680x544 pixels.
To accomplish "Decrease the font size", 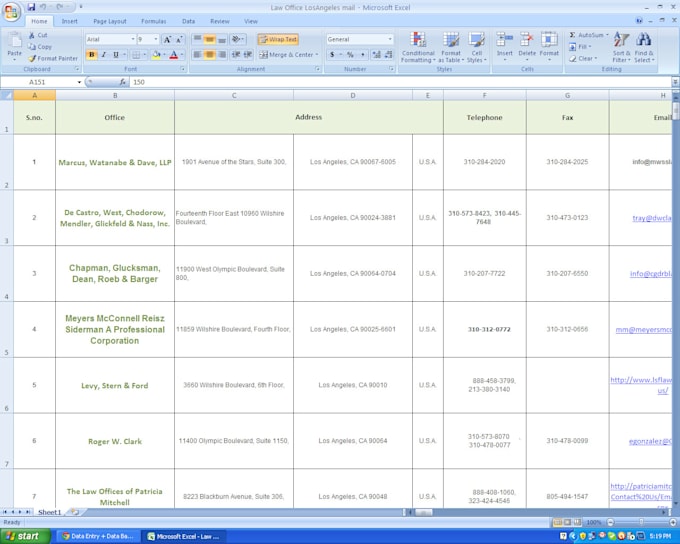I will pos(180,39).
